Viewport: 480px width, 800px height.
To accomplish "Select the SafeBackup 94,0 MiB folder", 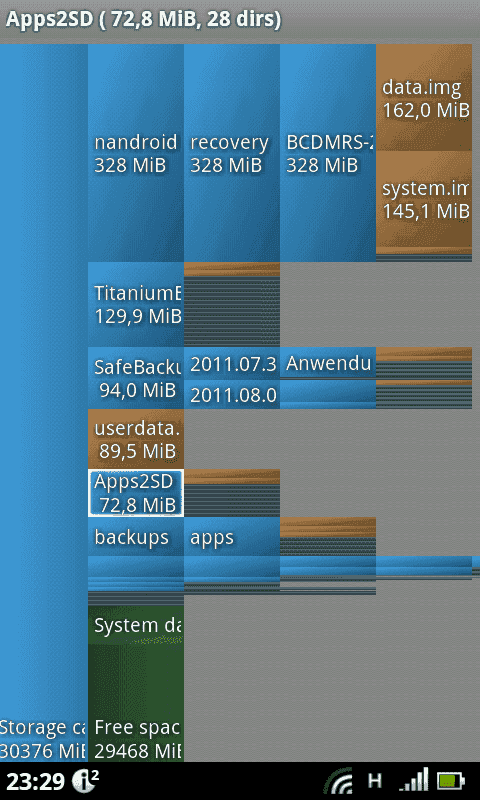I will click(x=136, y=378).
